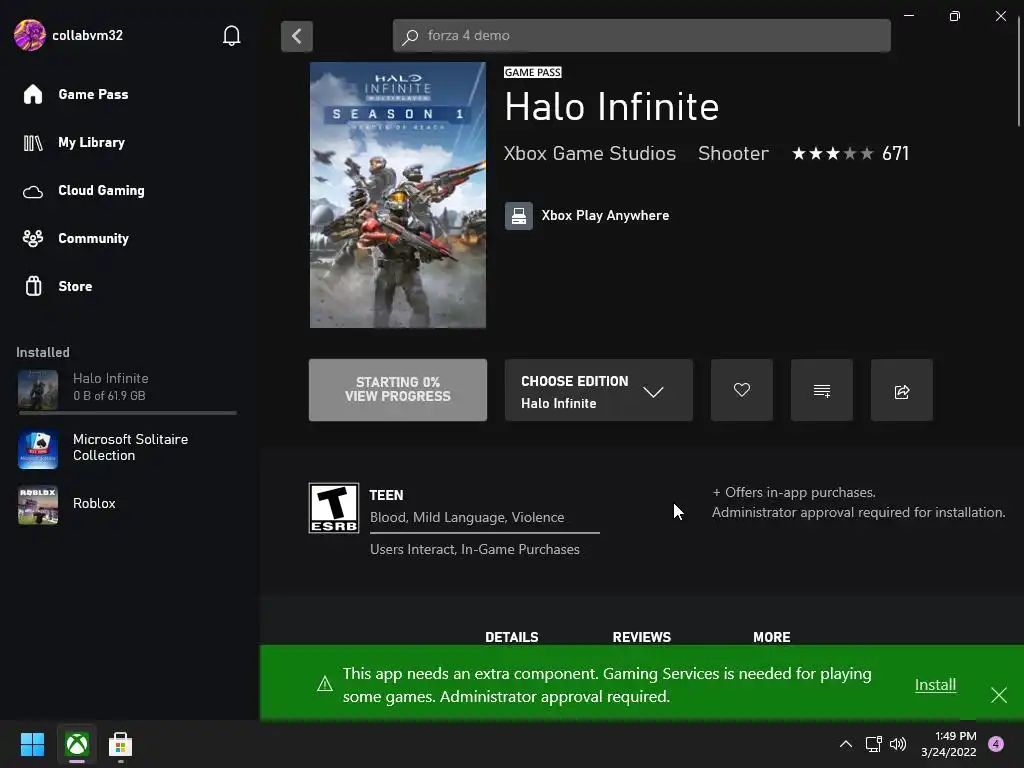Click the Users Interact, In-Game Purchases text
The width and height of the screenshot is (1024, 768).
(x=475, y=549)
